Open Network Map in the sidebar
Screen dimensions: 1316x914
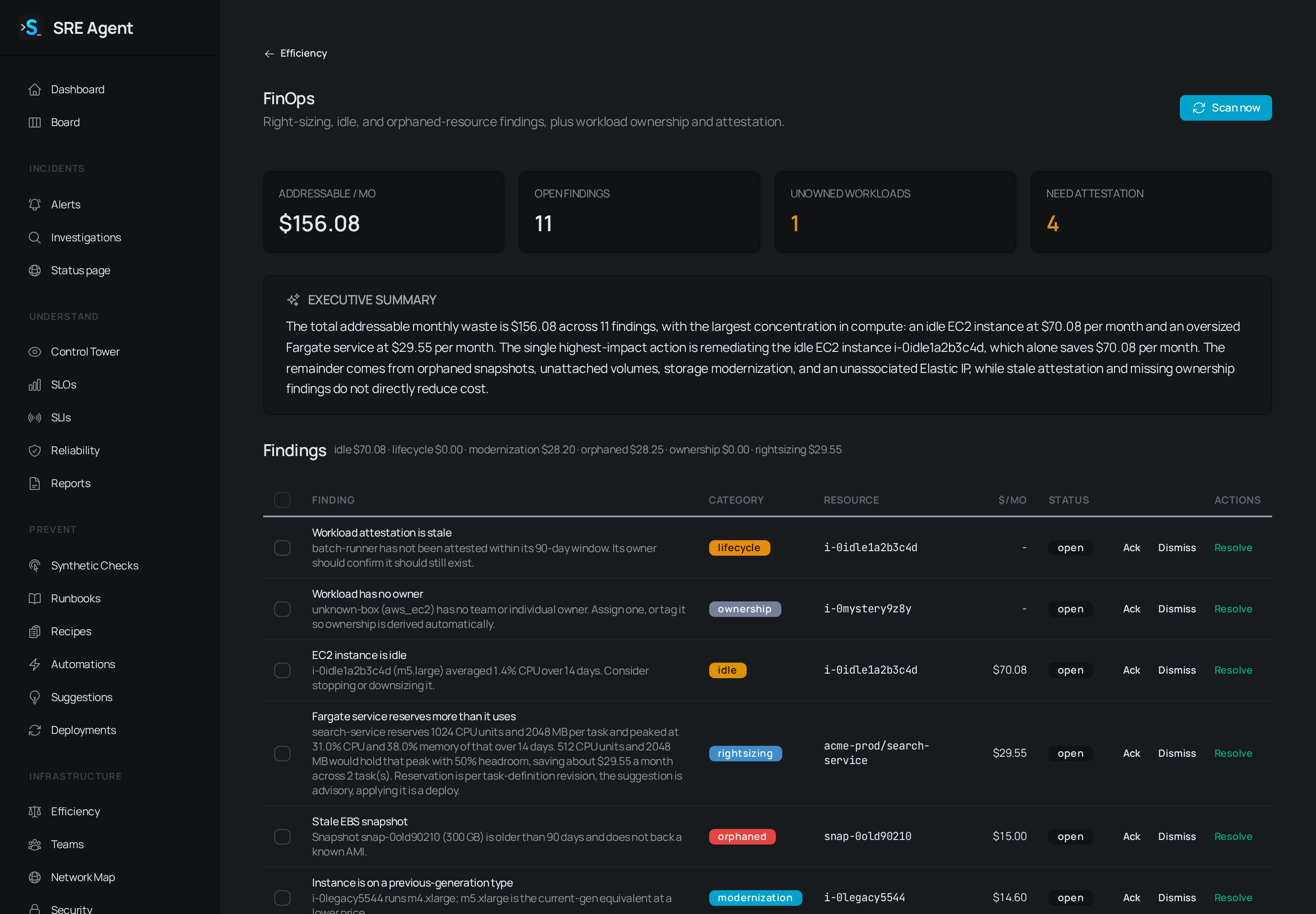coord(82,877)
